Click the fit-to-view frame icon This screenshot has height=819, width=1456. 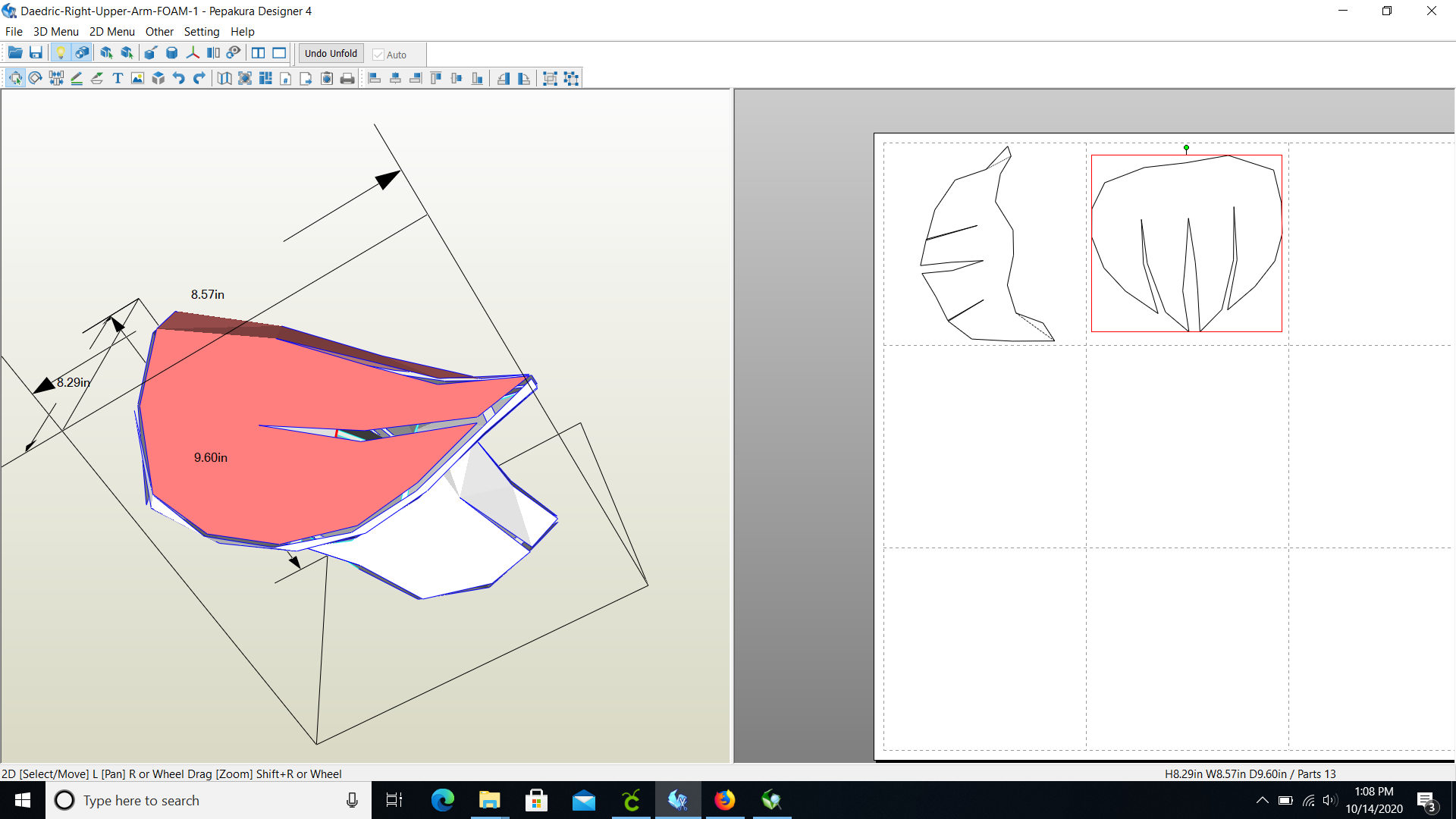245,78
